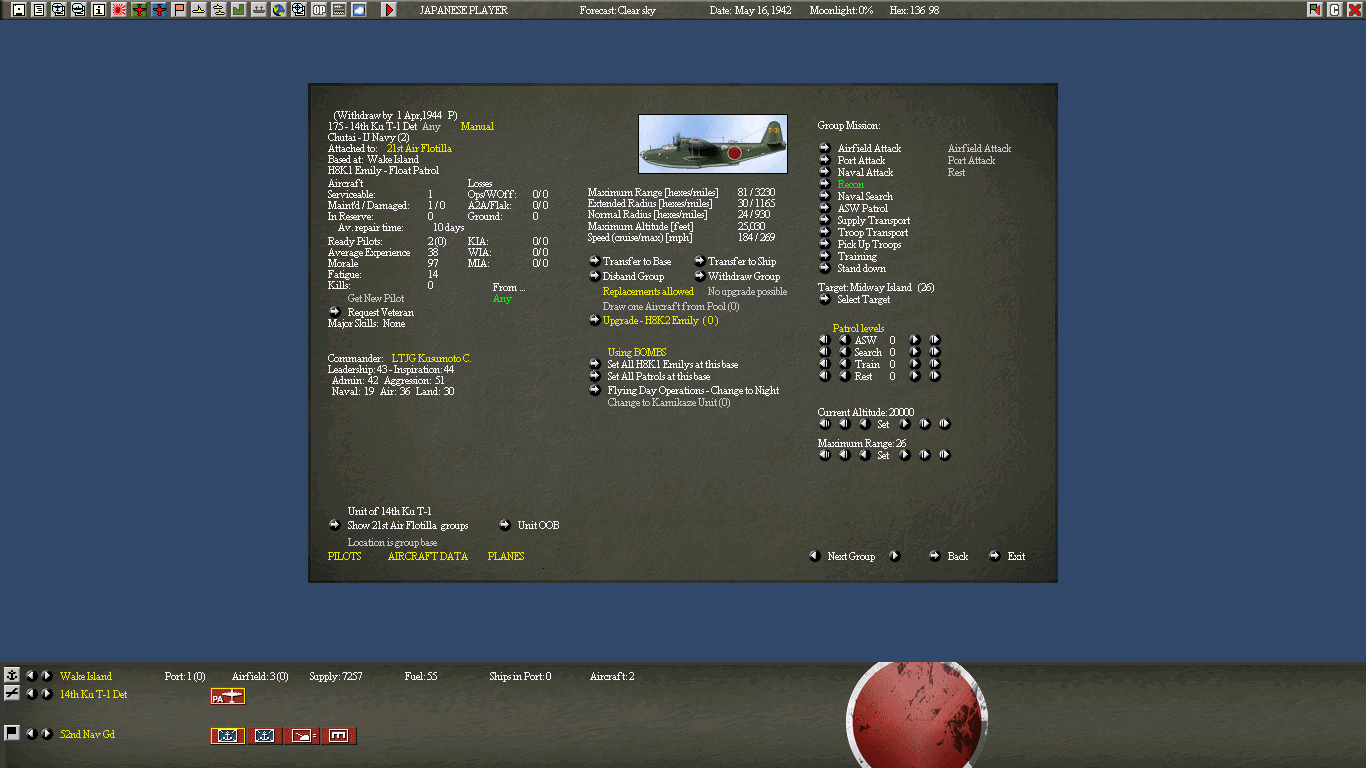Click the red aircraft on green toolbar icon
Viewport: 1366px width, 768px height.
pos(139,10)
